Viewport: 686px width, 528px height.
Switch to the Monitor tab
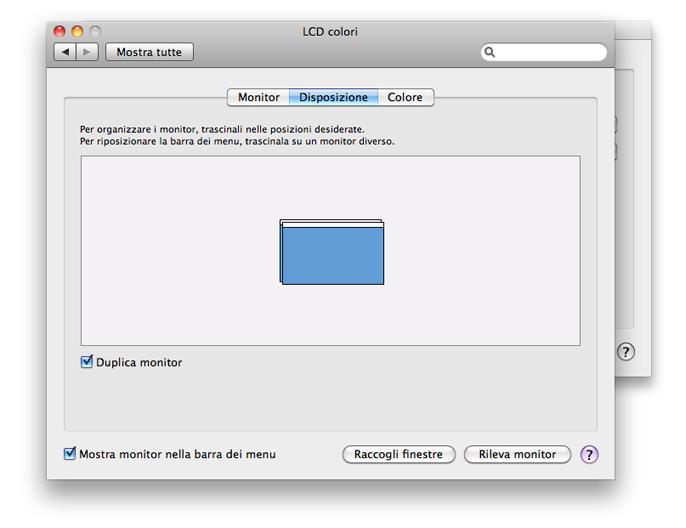pyautogui.click(x=259, y=97)
